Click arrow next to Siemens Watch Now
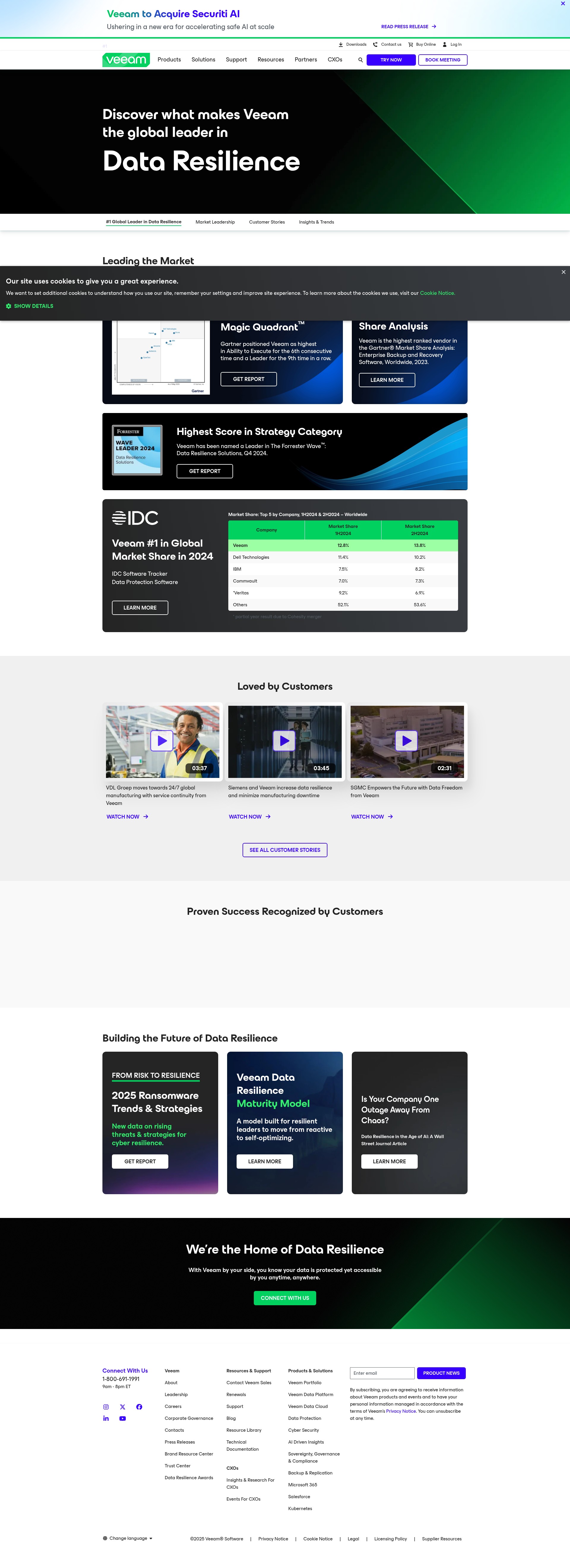 click(268, 817)
